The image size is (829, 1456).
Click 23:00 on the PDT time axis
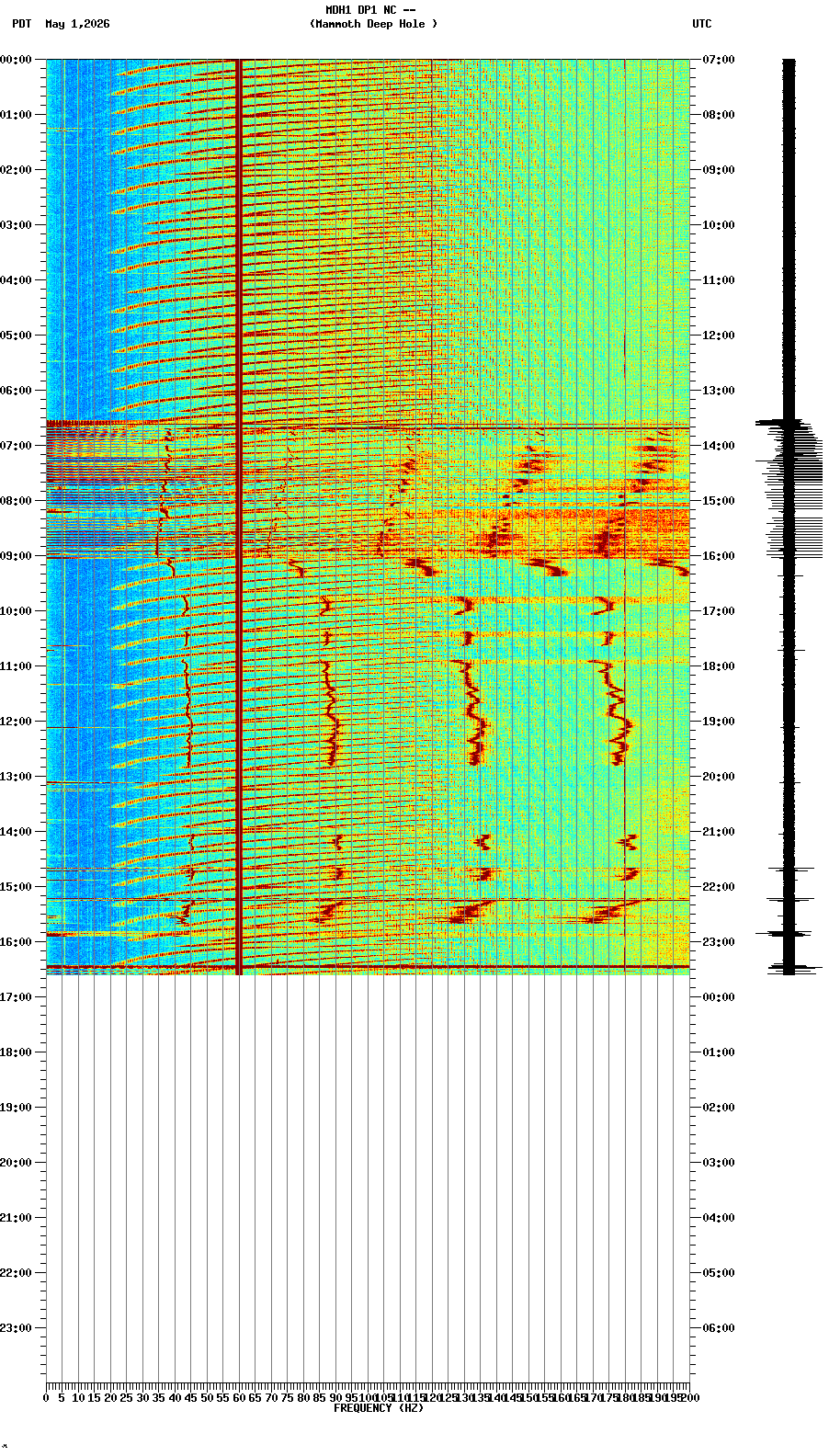17,1328
